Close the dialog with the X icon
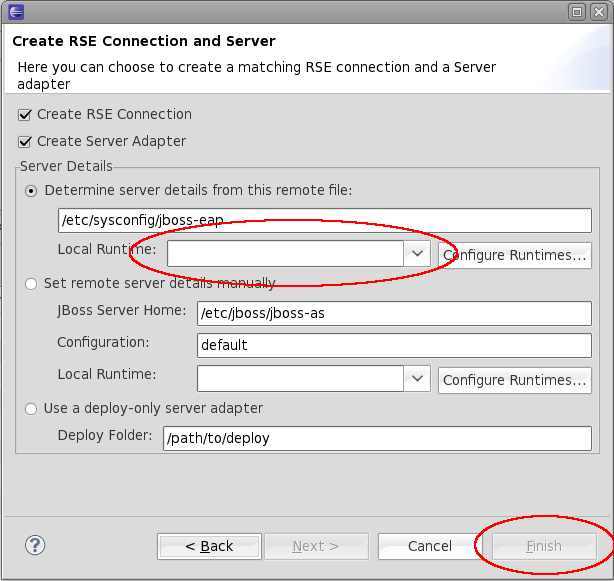Viewport: 614px width, 581px height. (x=598, y=12)
